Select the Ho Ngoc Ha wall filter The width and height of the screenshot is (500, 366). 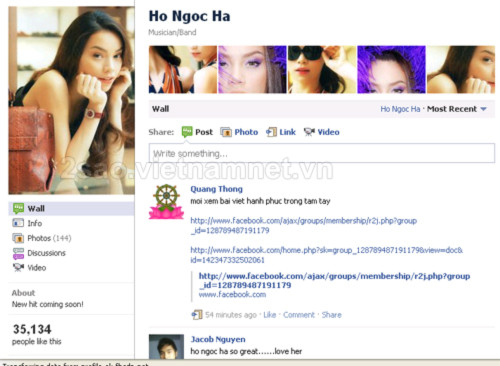(x=400, y=109)
